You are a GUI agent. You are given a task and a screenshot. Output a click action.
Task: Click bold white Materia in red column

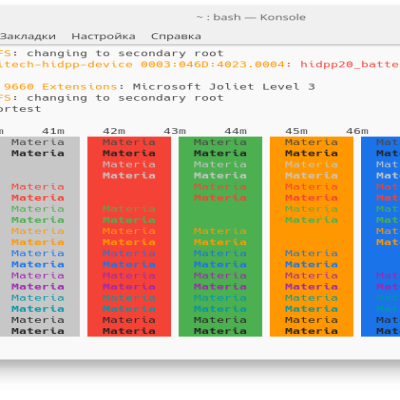tap(129, 176)
